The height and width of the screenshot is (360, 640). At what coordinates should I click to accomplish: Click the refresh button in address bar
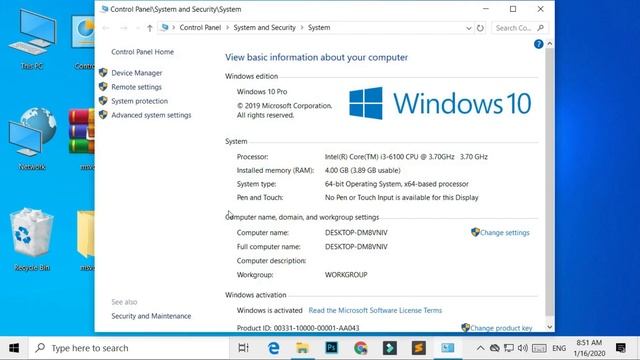(480, 28)
